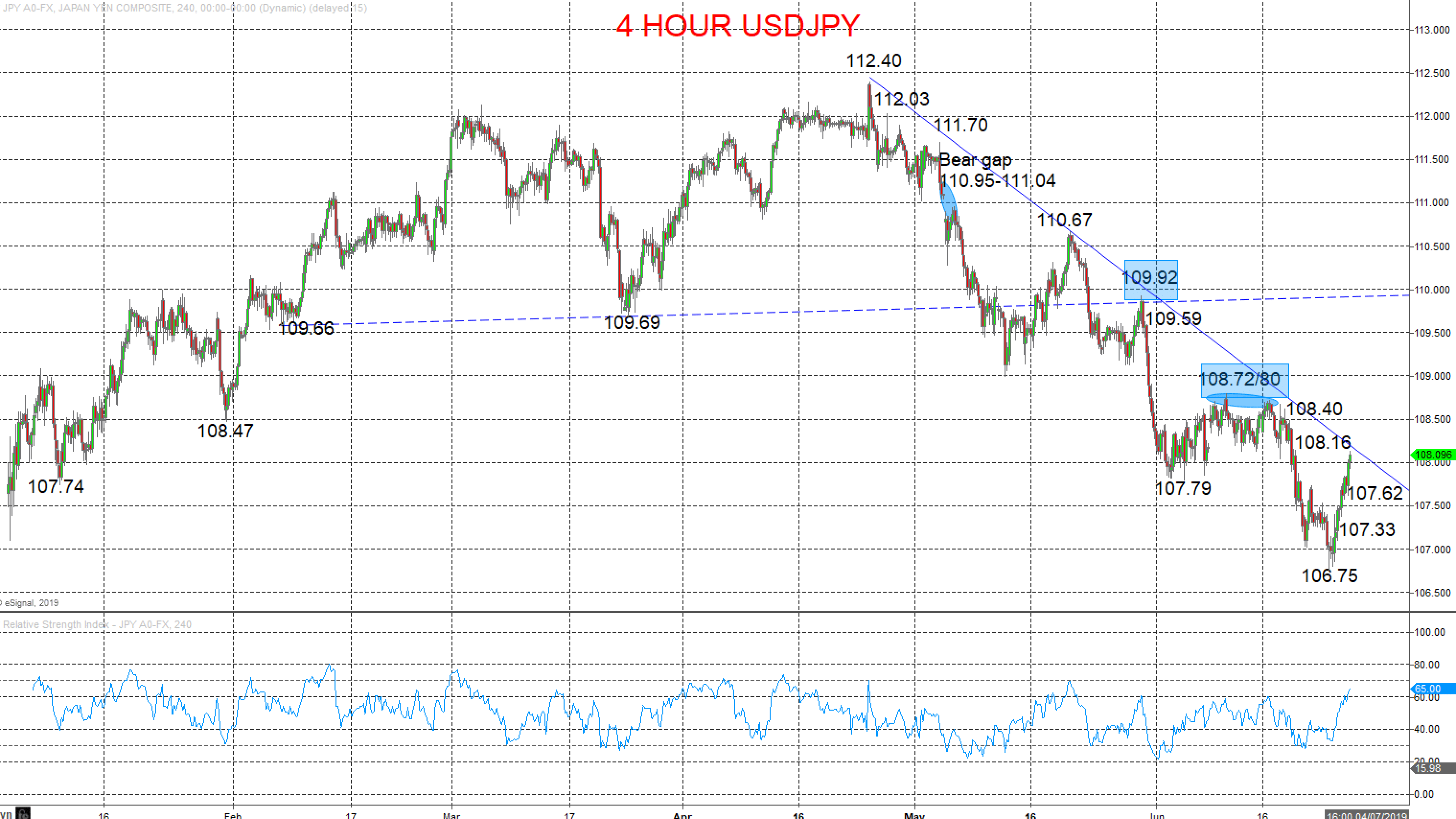Image resolution: width=1456 pixels, height=819 pixels.
Task: Click the Feb label on time axis
Action: click(x=233, y=815)
